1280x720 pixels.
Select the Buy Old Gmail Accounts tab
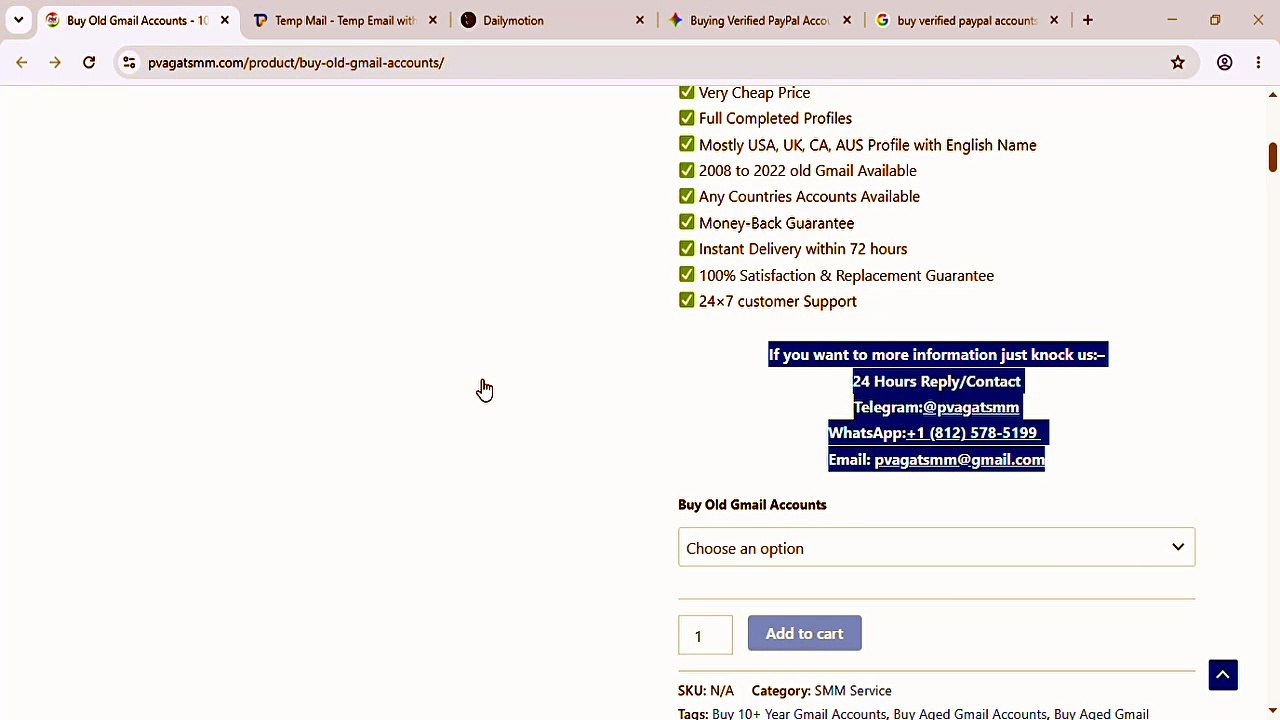pos(138,20)
